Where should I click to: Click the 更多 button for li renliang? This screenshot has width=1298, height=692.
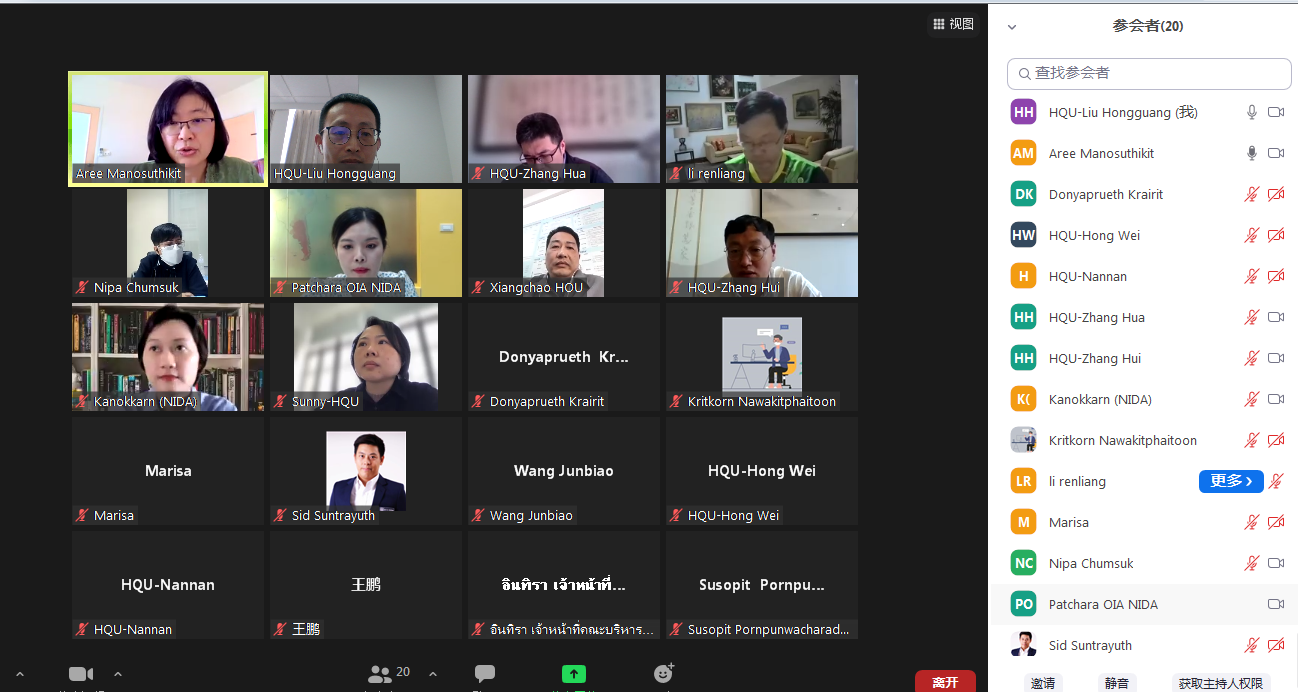[x=1231, y=481]
